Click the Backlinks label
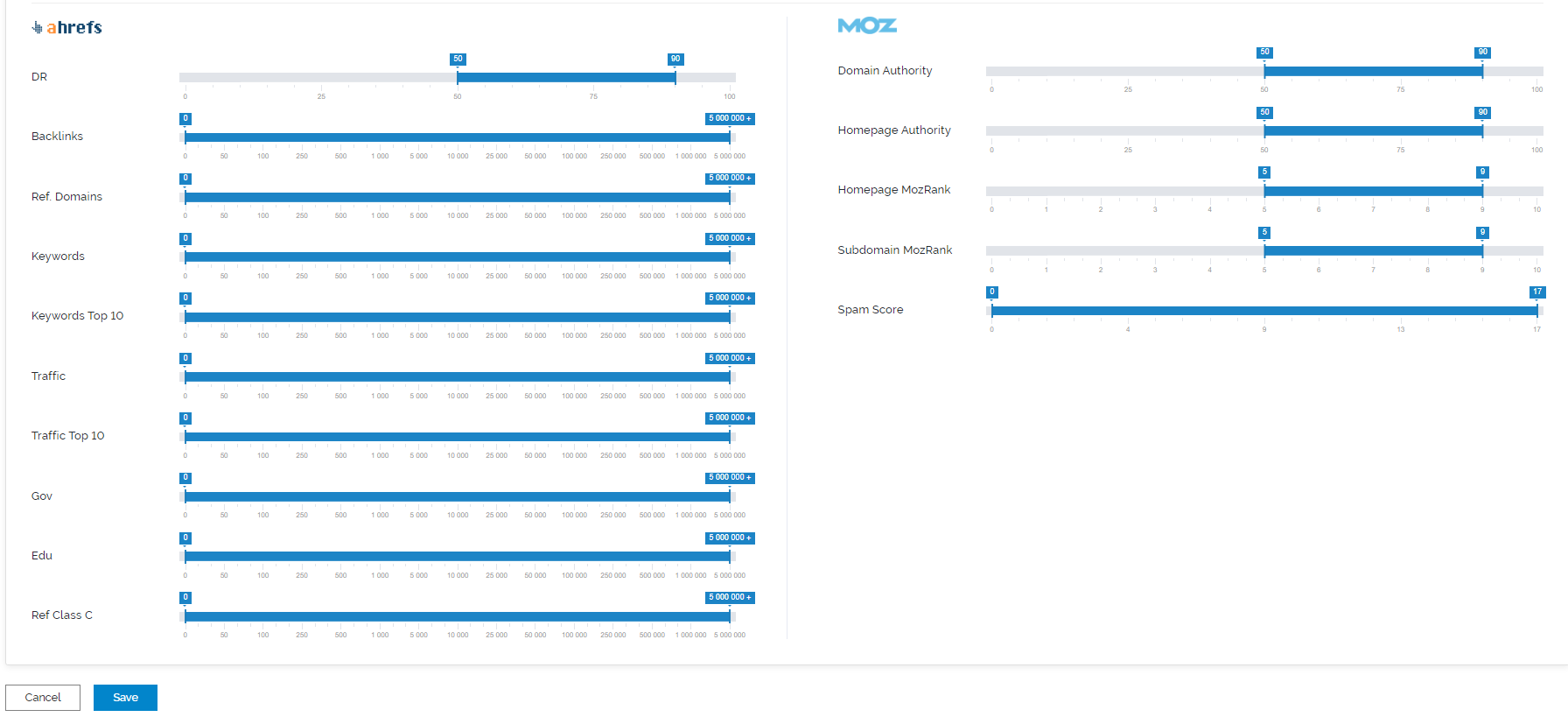The height and width of the screenshot is (724, 1568). 57,136
